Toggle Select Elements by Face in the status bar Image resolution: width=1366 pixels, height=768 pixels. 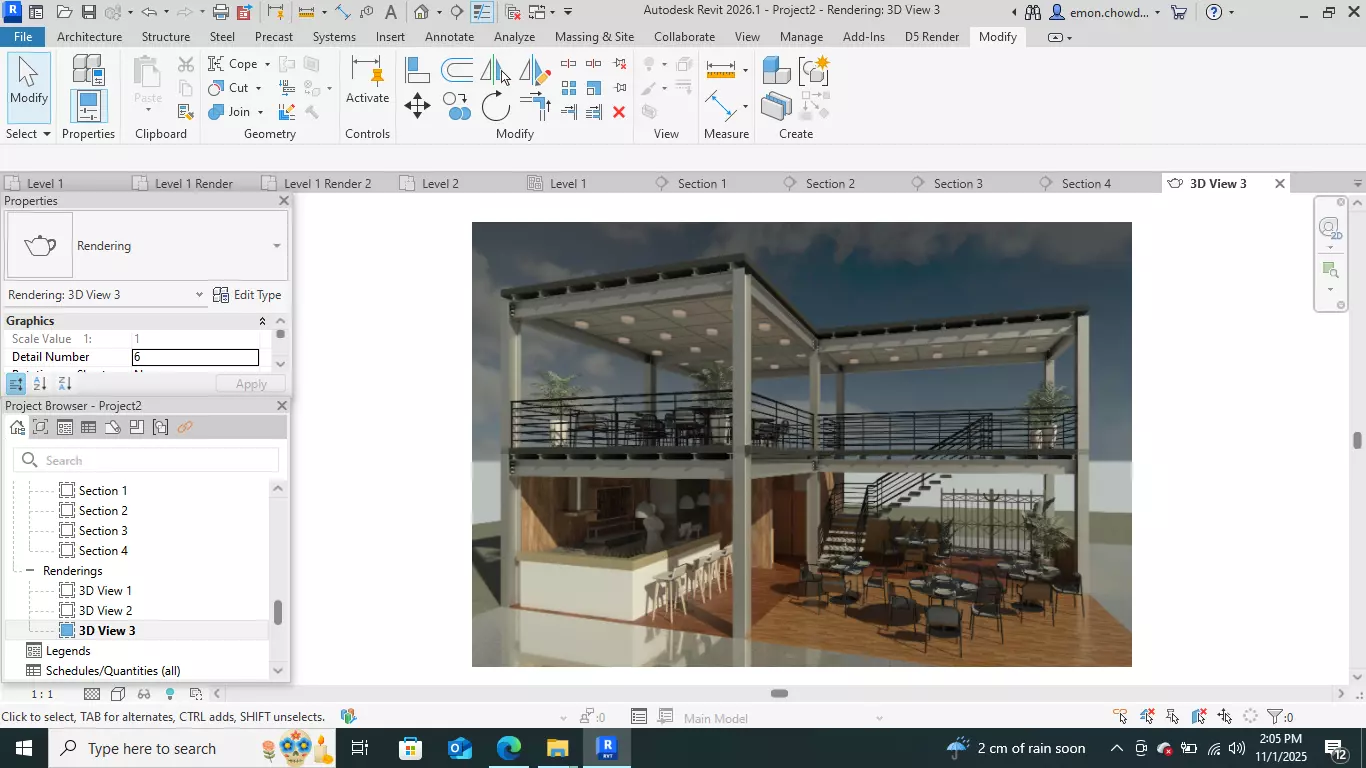pyautogui.click(x=1199, y=717)
